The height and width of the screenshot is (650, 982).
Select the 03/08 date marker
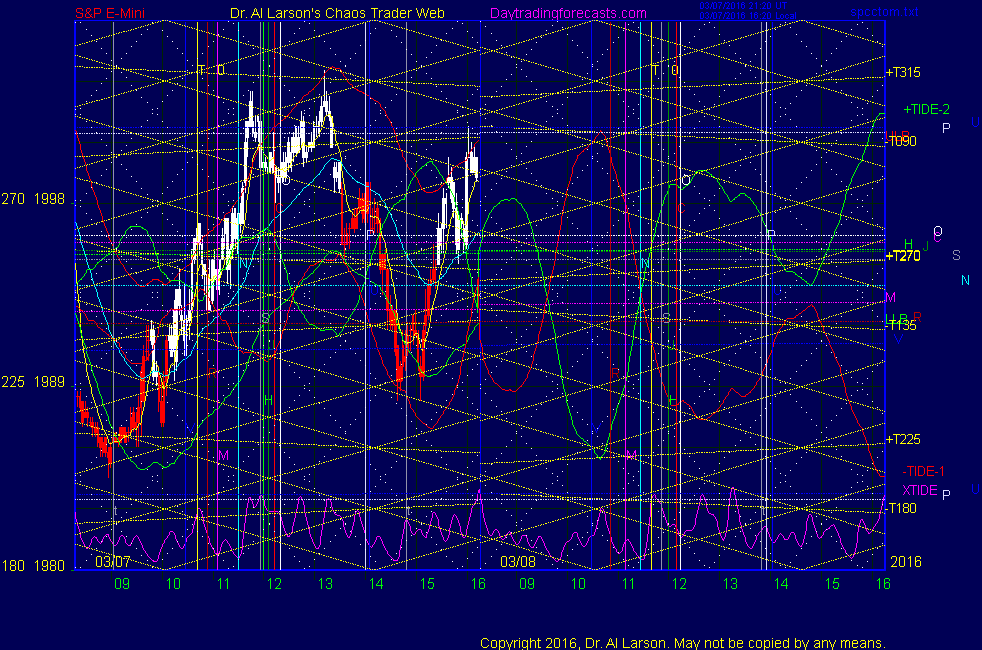click(x=518, y=561)
